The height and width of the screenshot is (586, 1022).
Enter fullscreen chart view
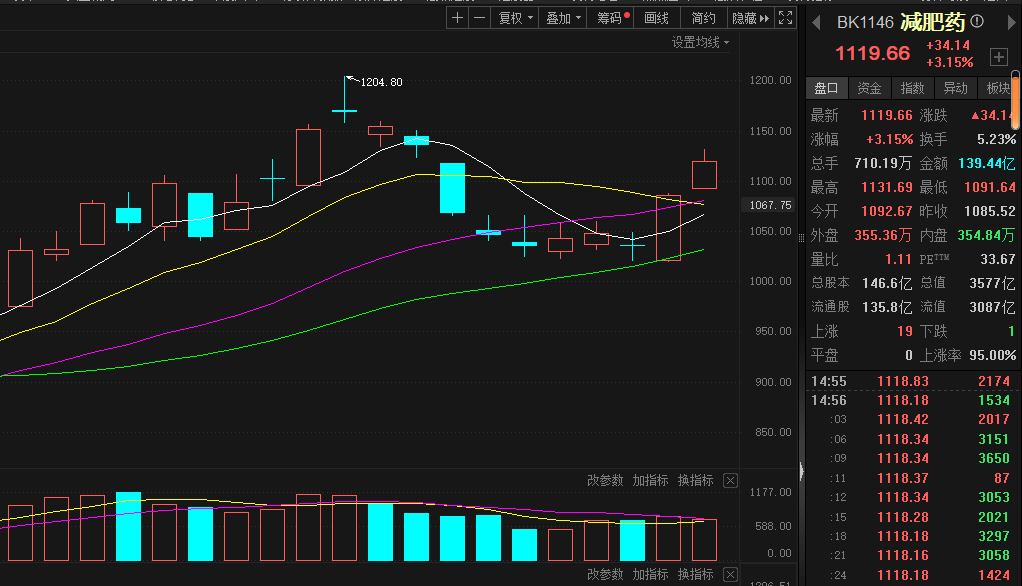[x=786, y=18]
